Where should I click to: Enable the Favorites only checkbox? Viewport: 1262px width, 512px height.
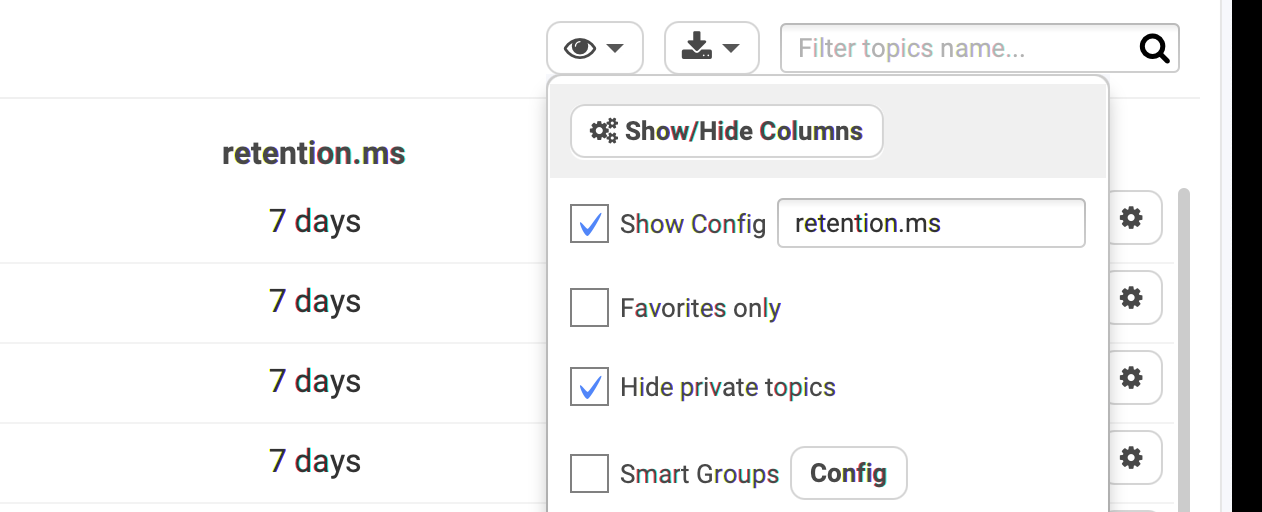pos(589,307)
